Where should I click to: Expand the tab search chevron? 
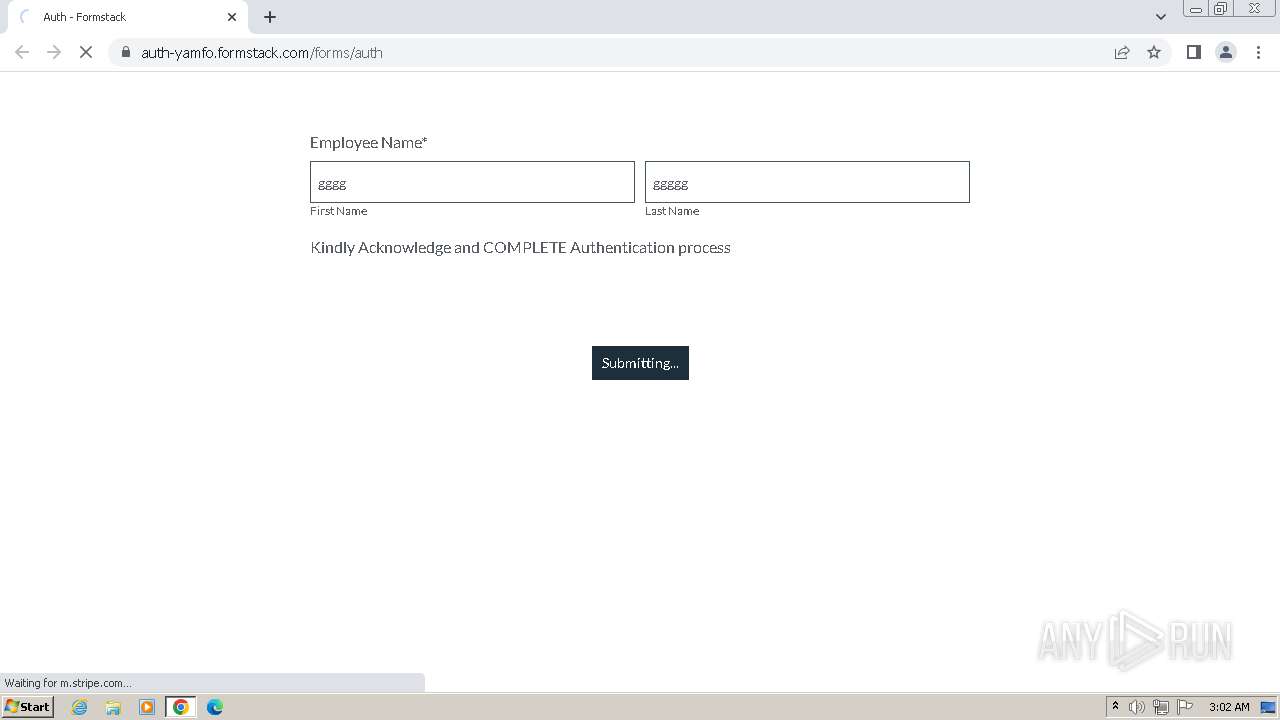pyautogui.click(x=1160, y=17)
